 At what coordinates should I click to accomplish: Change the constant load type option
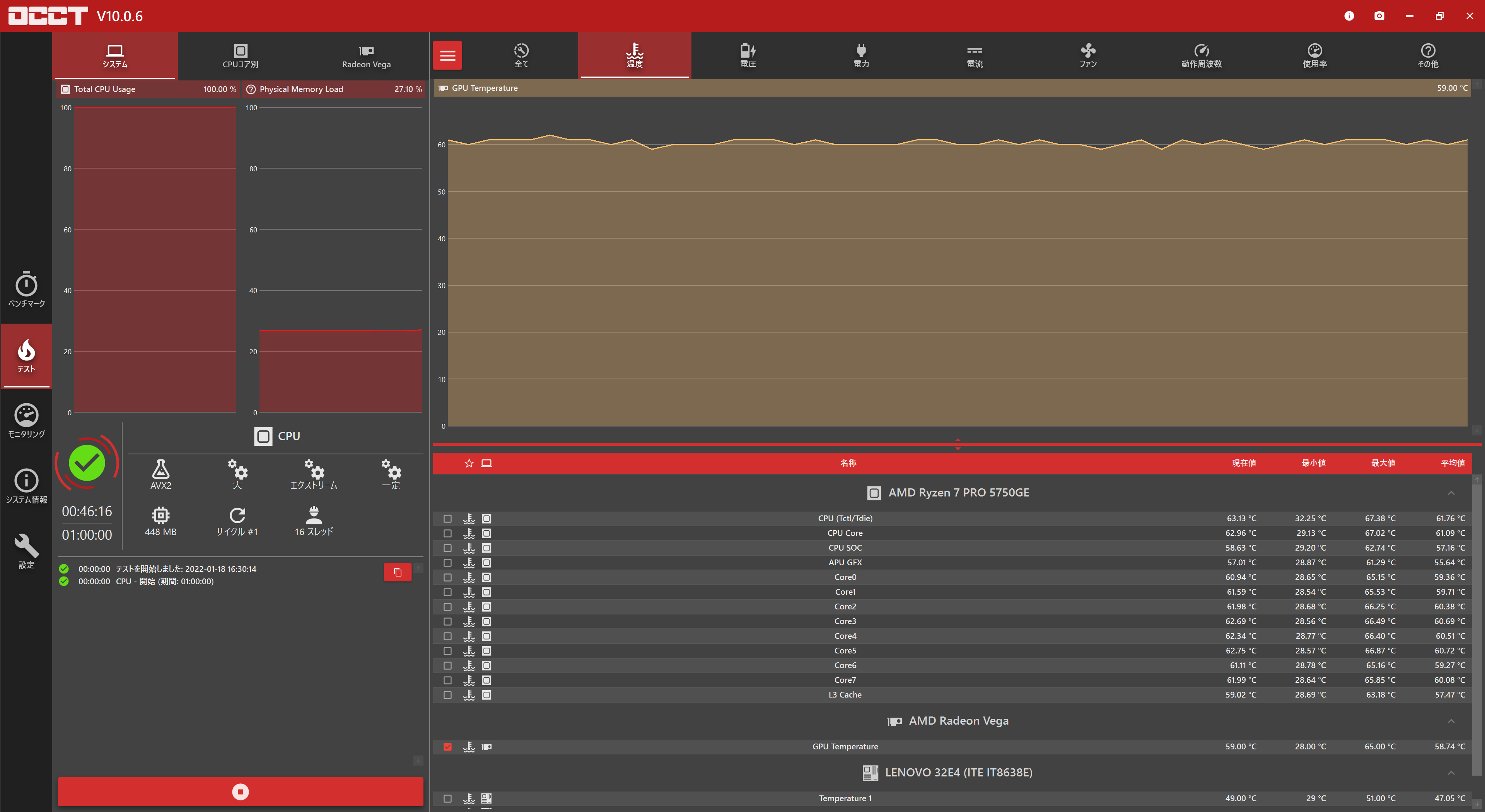coord(391,474)
